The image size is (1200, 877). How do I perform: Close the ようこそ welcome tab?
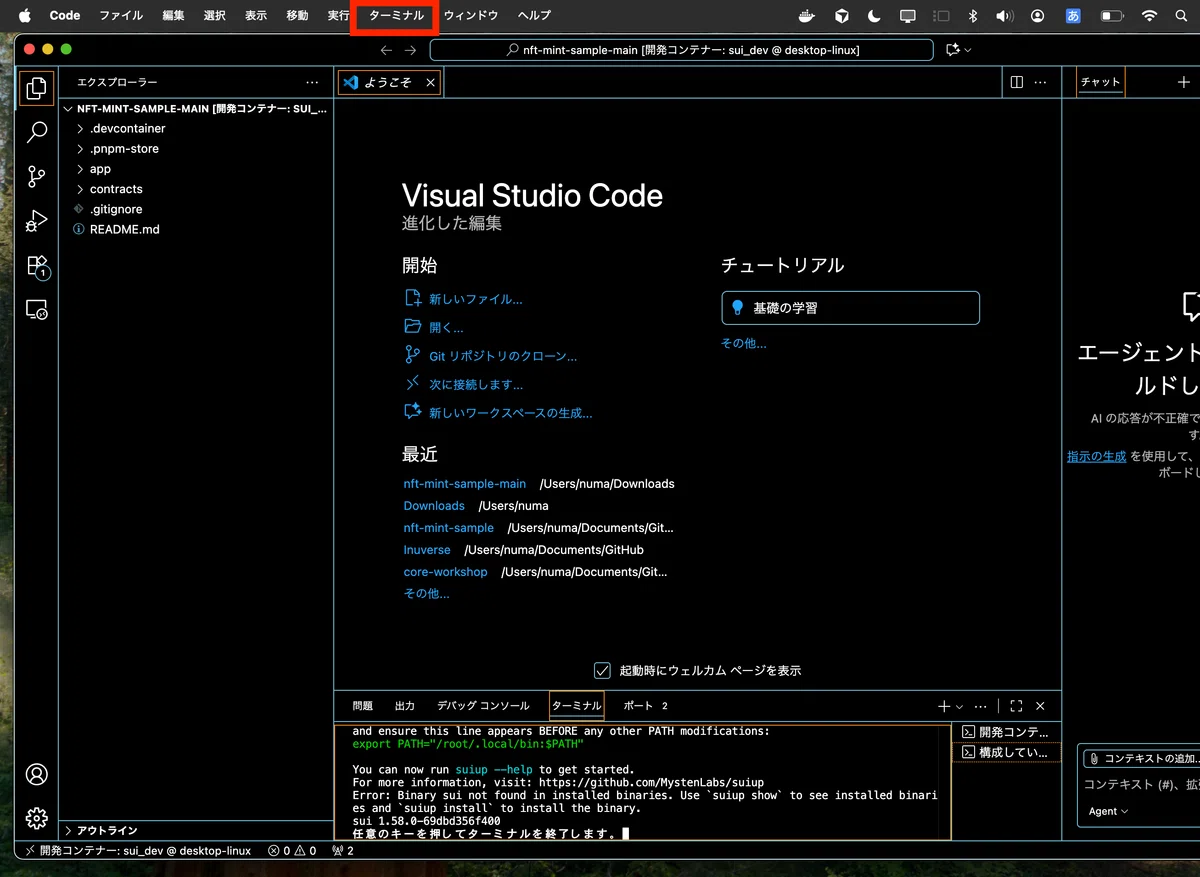[x=431, y=83]
